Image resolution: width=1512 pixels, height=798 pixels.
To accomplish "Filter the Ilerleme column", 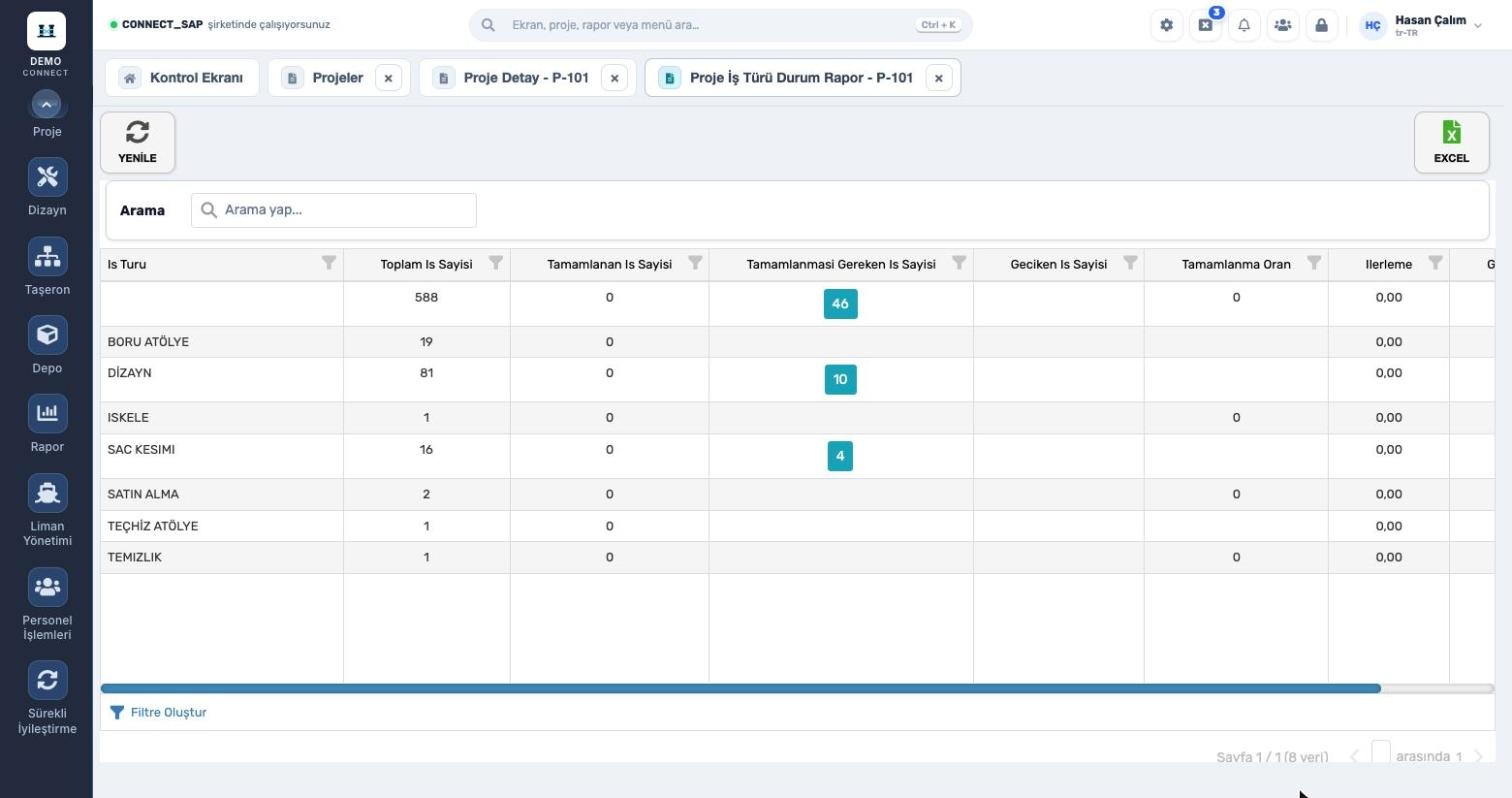I will click(1435, 263).
